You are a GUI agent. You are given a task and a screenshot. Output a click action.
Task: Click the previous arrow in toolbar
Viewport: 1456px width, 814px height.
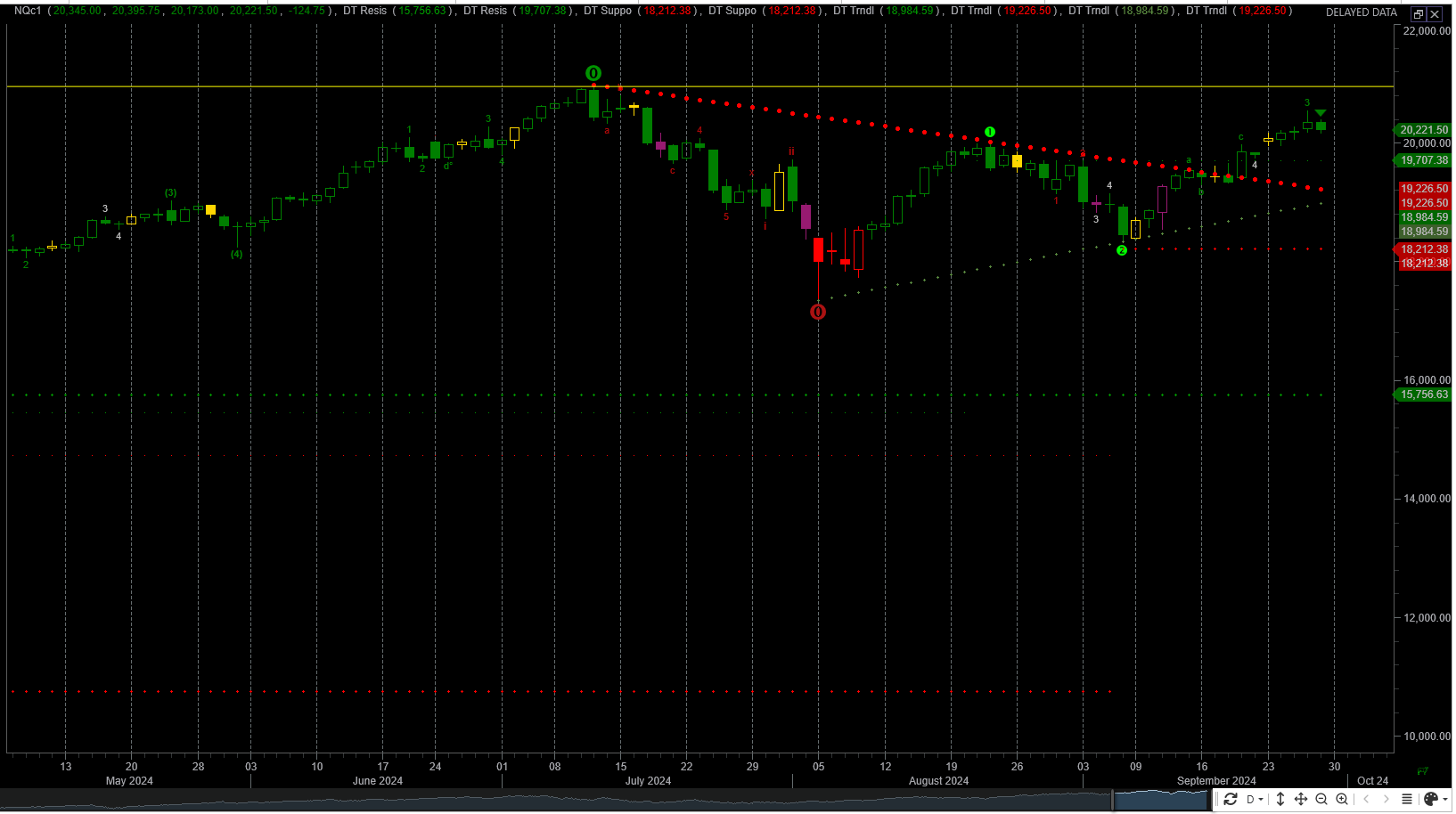click(x=1366, y=799)
